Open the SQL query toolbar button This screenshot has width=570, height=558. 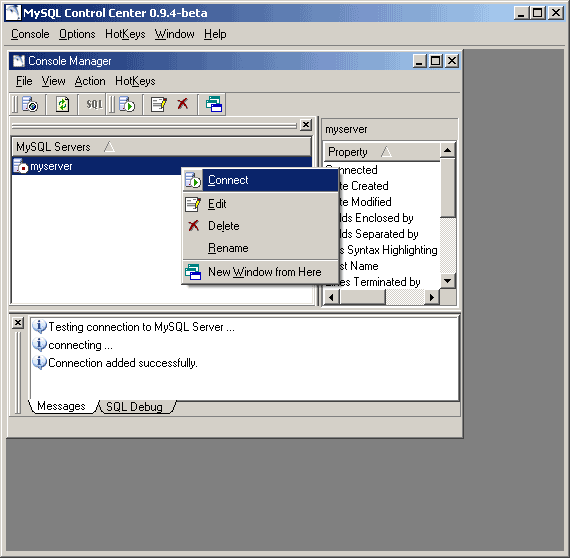pos(94,104)
